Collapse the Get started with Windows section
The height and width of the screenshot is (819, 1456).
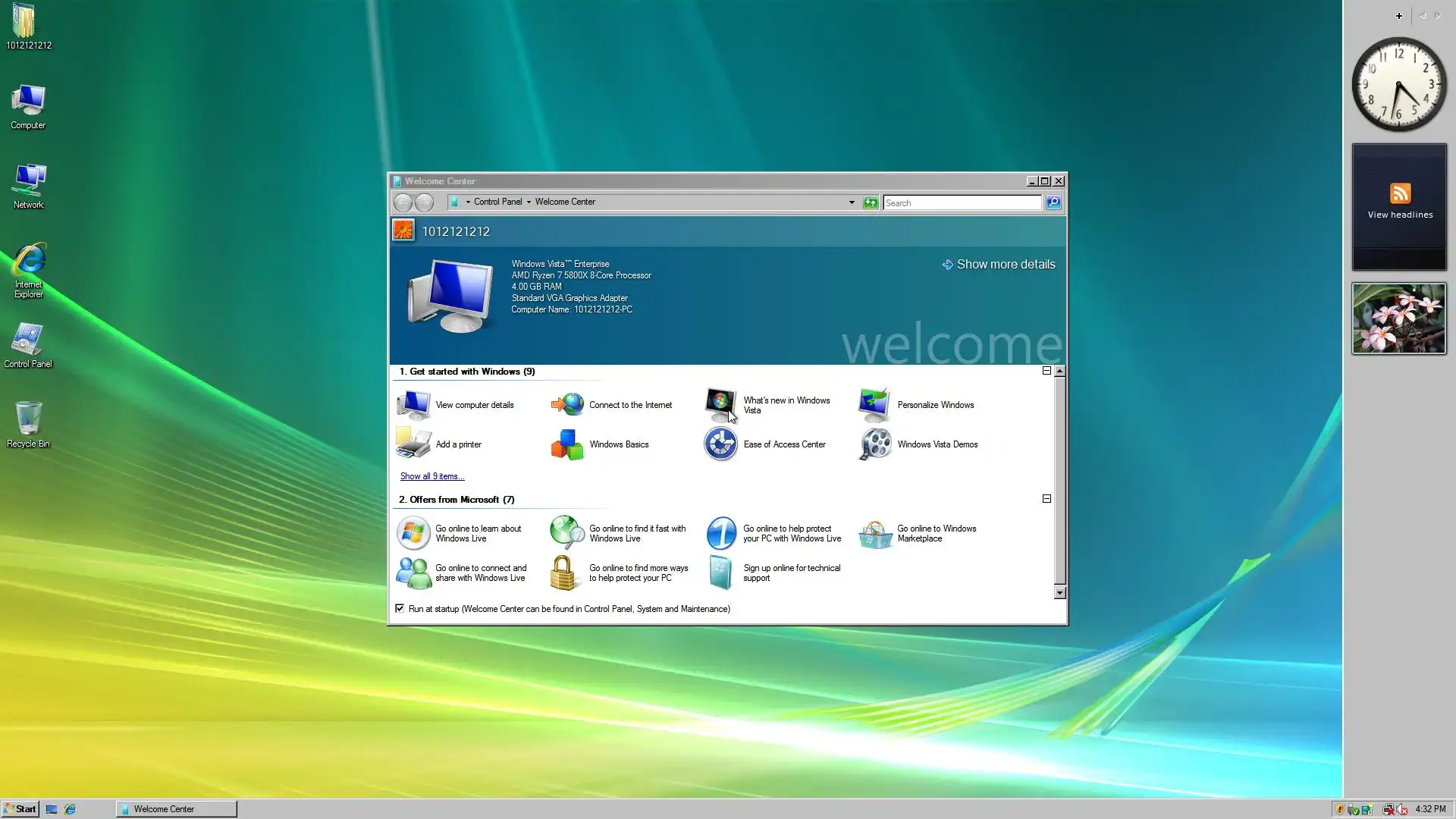click(x=1046, y=371)
